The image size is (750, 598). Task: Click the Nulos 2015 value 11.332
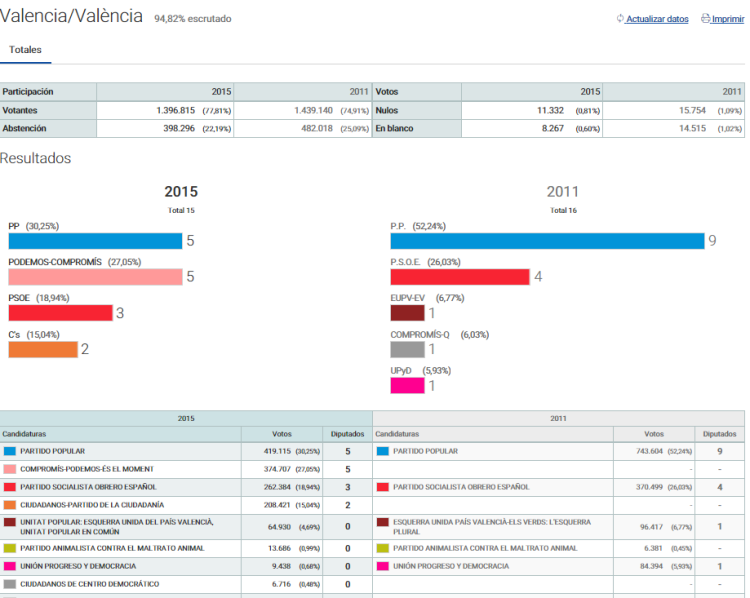550,111
